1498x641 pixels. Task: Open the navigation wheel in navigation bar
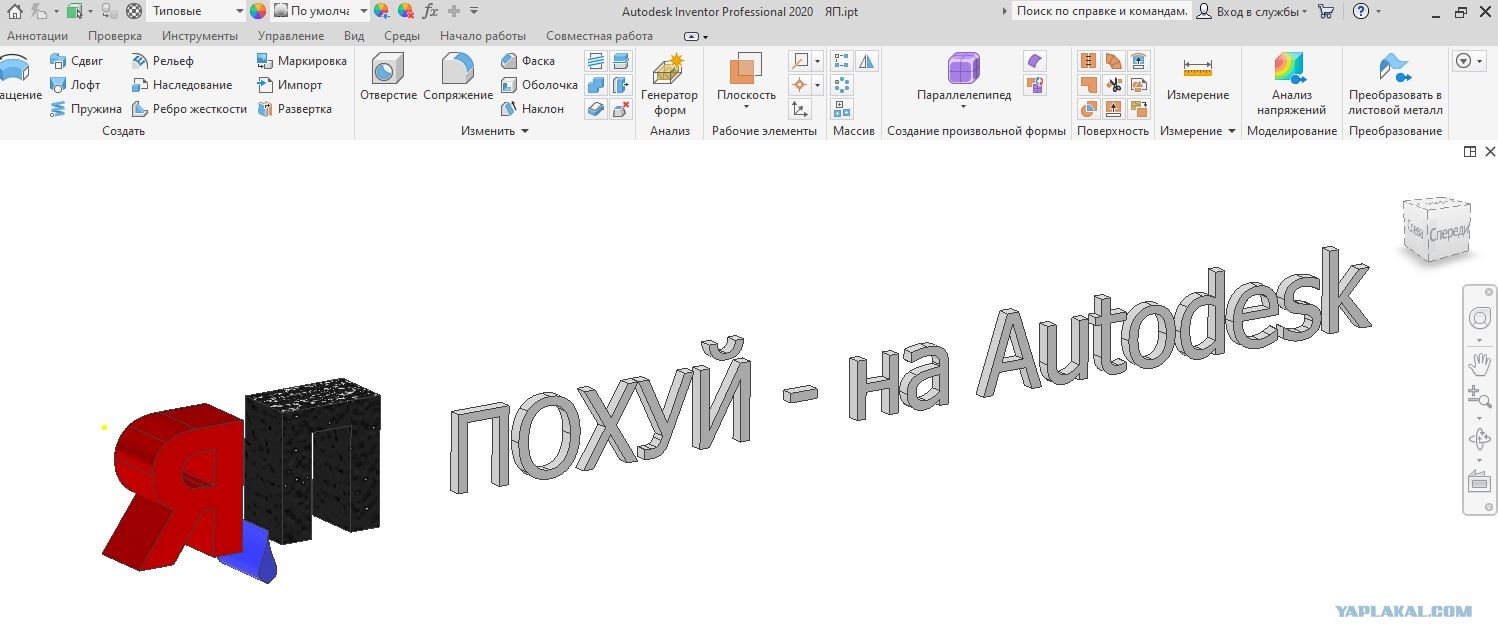[x=1479, y=319]
